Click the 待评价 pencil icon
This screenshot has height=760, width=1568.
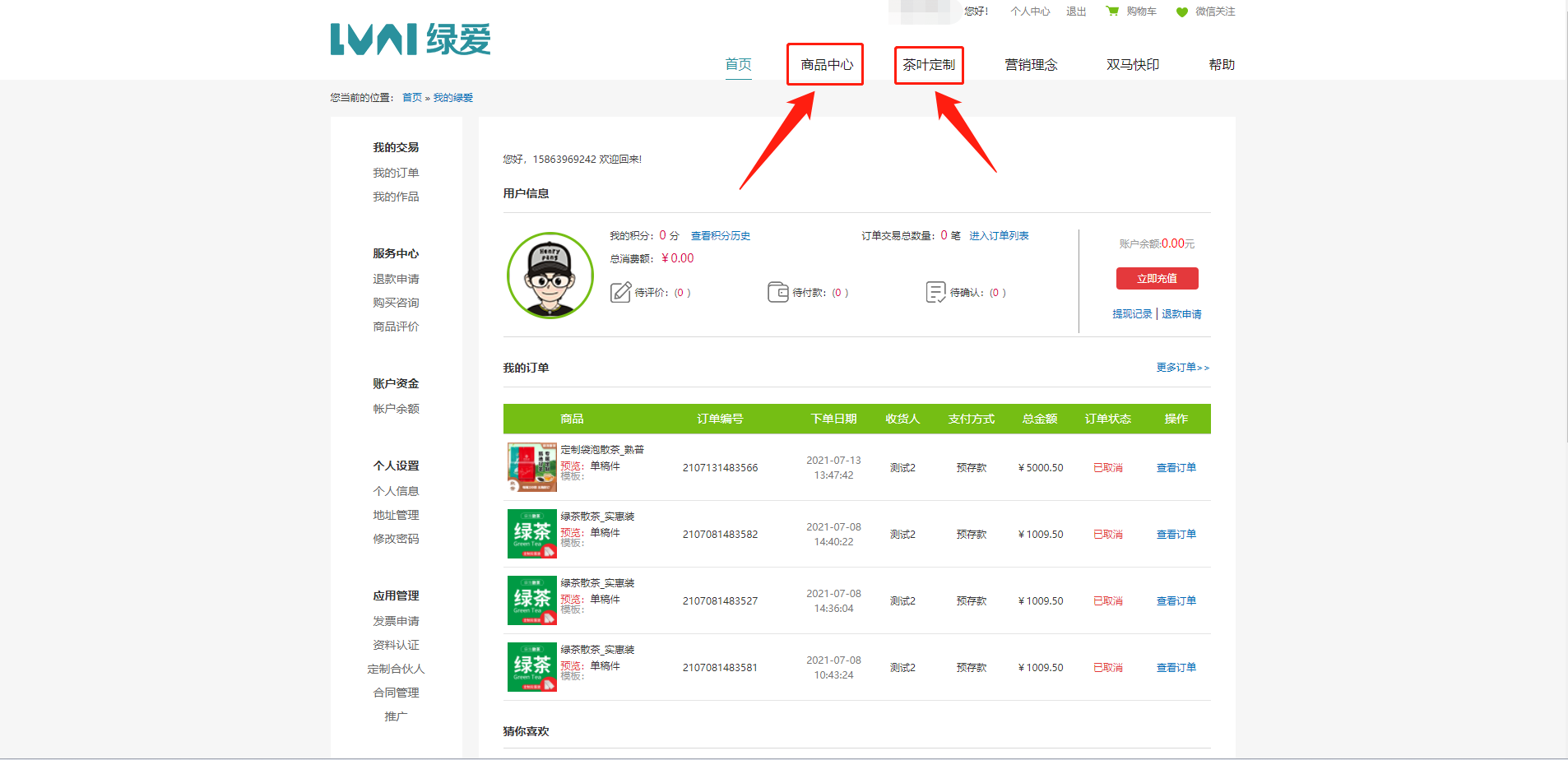pyautogui.click(x=620, y=292)
